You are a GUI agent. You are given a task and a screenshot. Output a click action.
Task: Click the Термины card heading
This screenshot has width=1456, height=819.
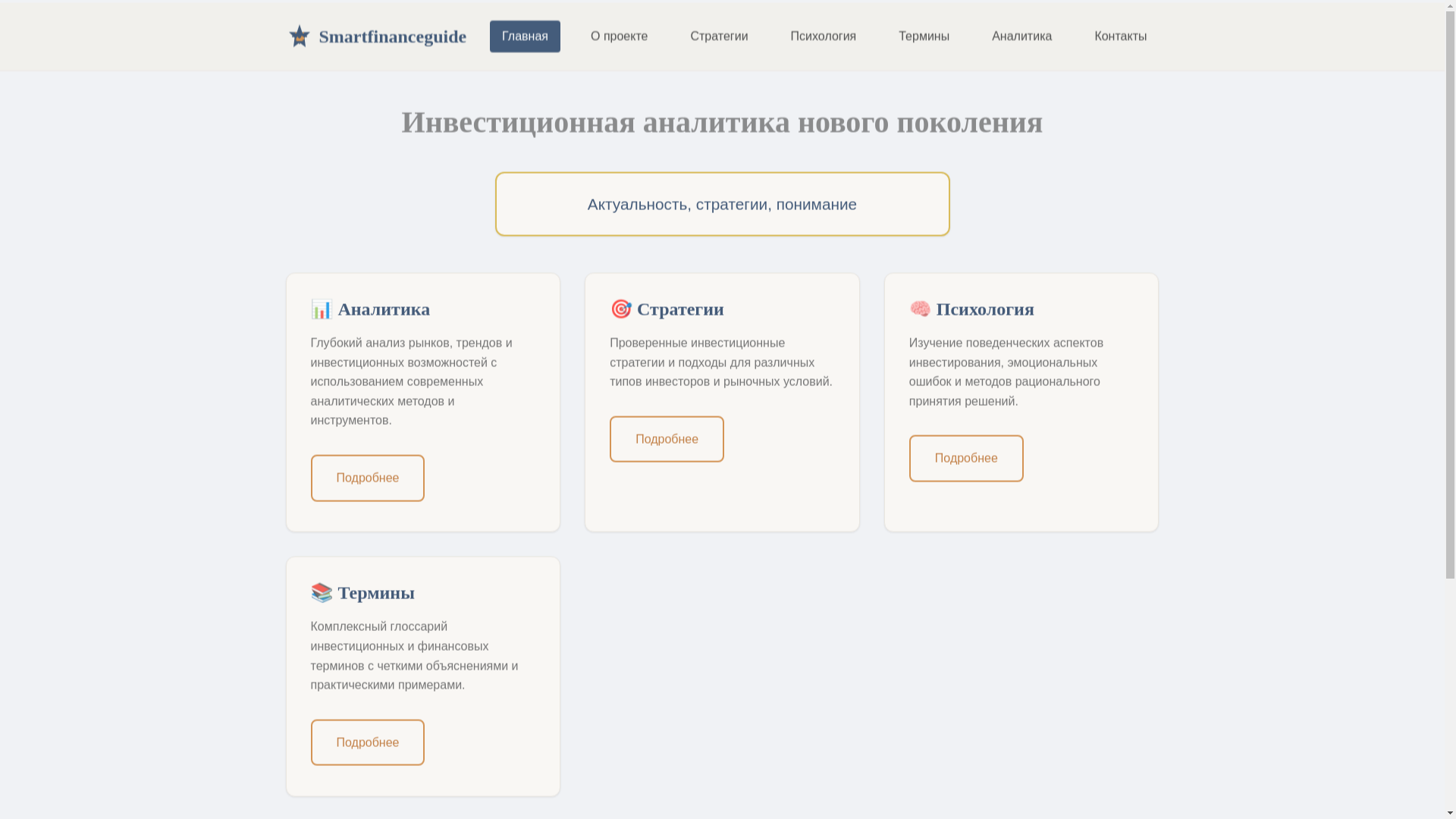click(x=362, y=592)
